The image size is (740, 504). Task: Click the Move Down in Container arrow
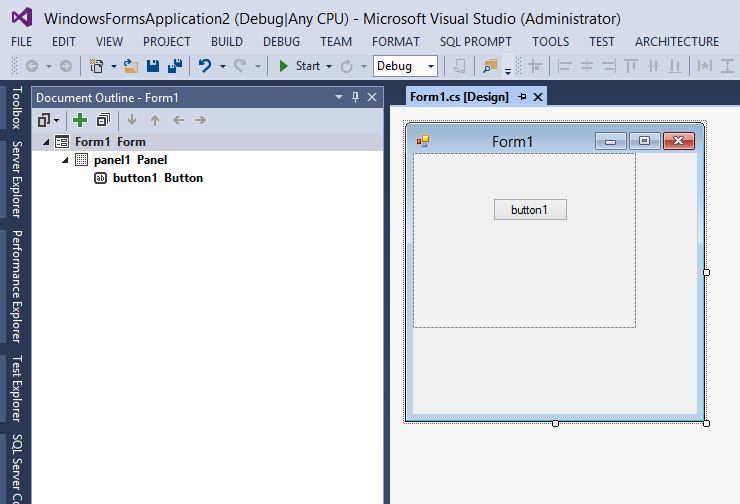[132, 120]
